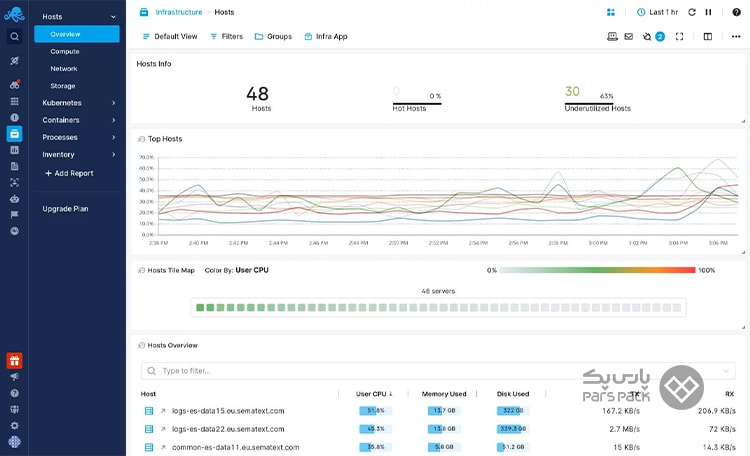Image resolution: width=750 pixels, height=456 pixels.
Task: Select Overview in Hosts menu
Action: (77, 34)
